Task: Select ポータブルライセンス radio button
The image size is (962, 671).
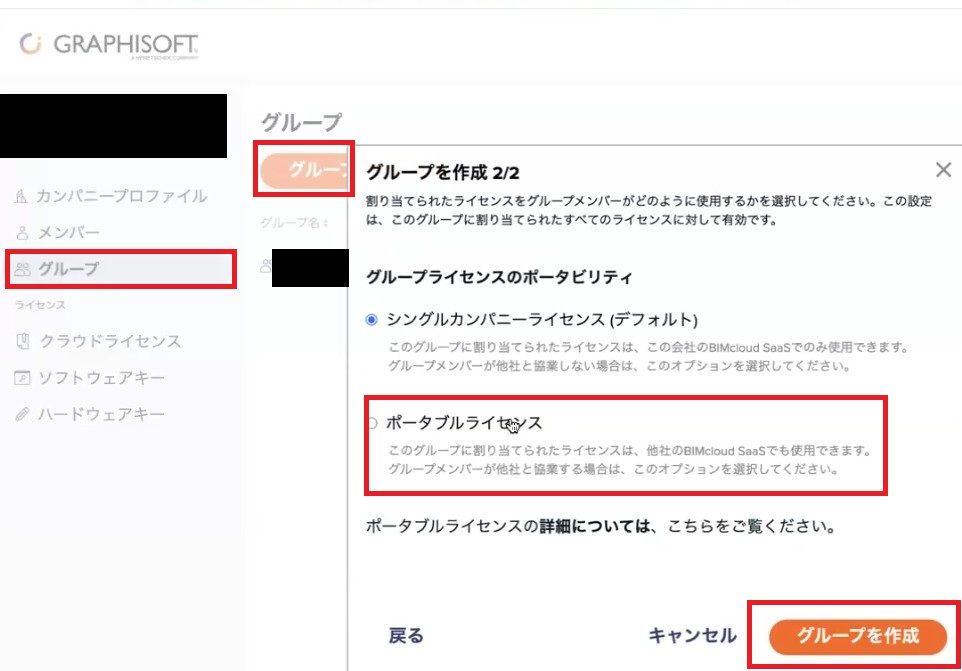Action: [x=372, y=423]
